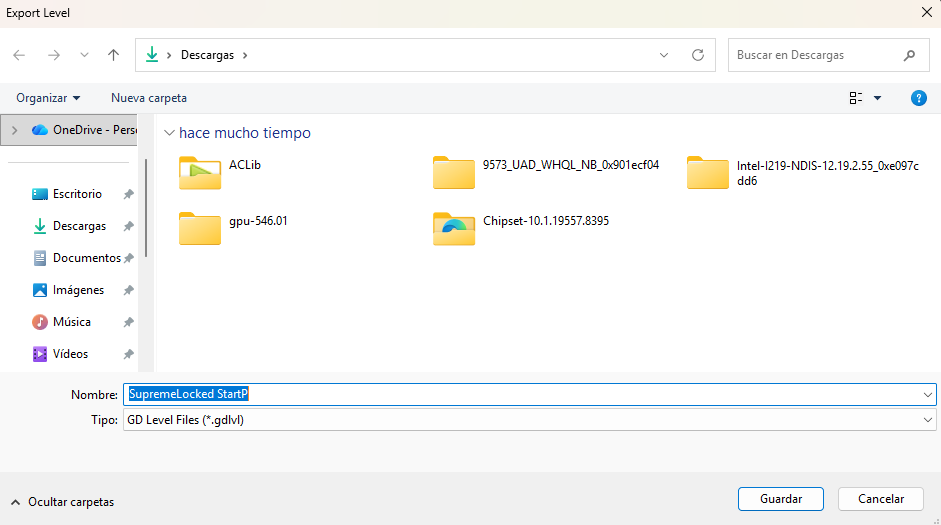Screen dimensions: 941x525
Task: Select the Intel-I219-NDIS folder icon
Action: click(x=708, y=173)
